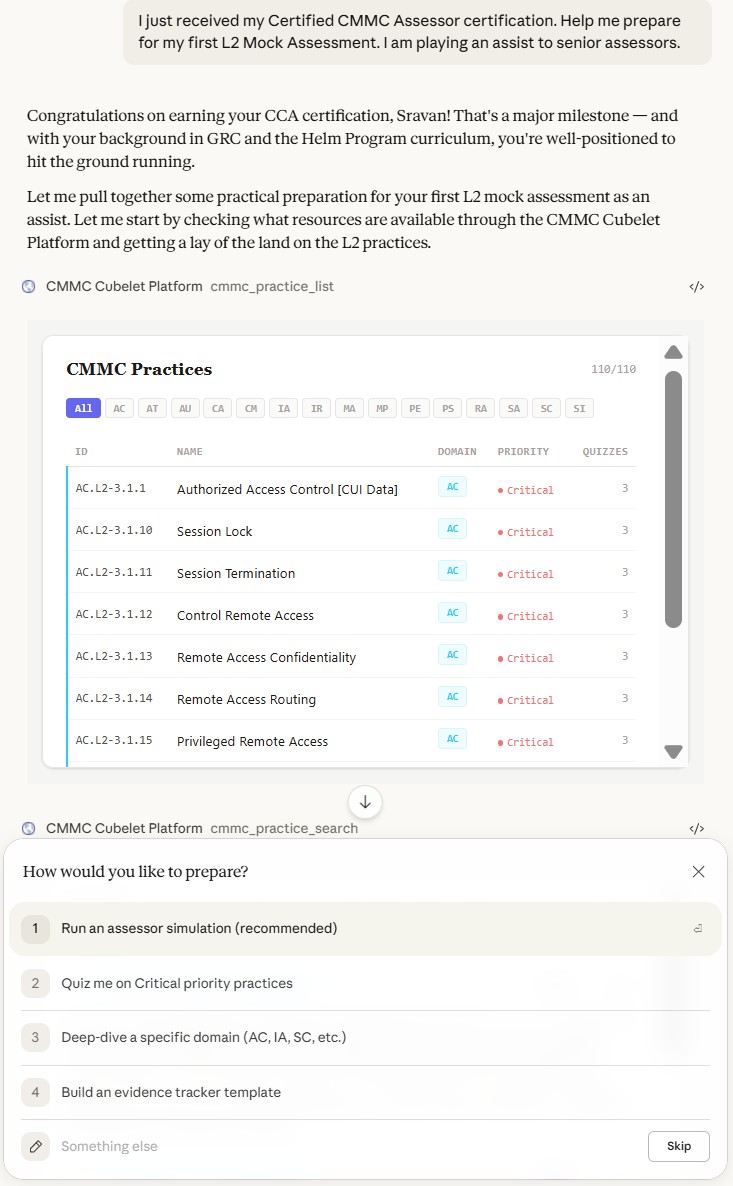The width and height of the screenshot is (733, 1186).
Task: Switch to the IA domain tab
Action: click(284, 408)
